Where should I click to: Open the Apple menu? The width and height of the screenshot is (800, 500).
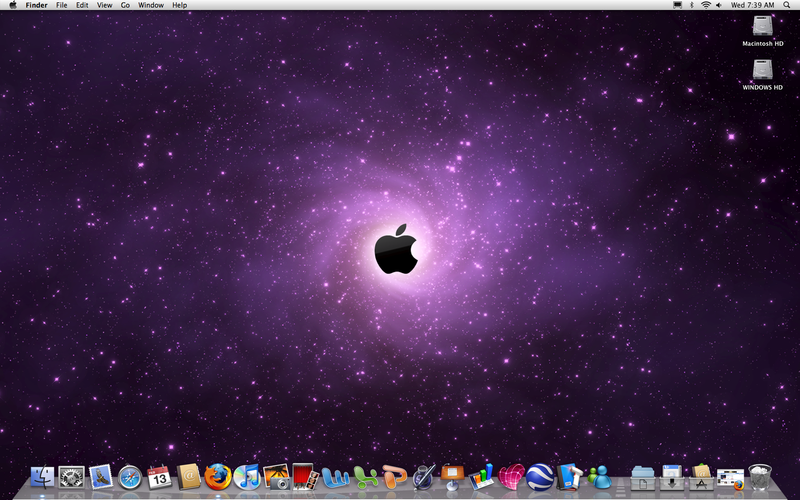point(13,5)
